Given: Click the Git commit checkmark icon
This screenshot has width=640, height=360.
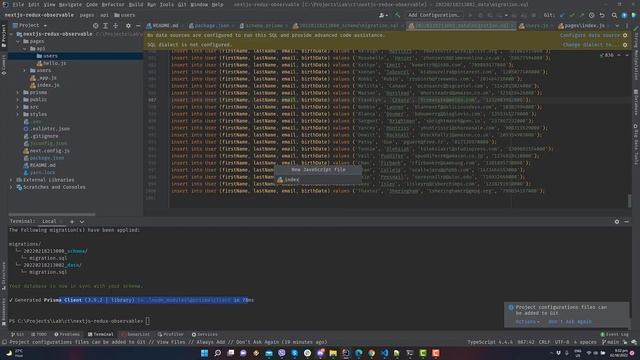Looking at the screenshot, I should 572,15.
